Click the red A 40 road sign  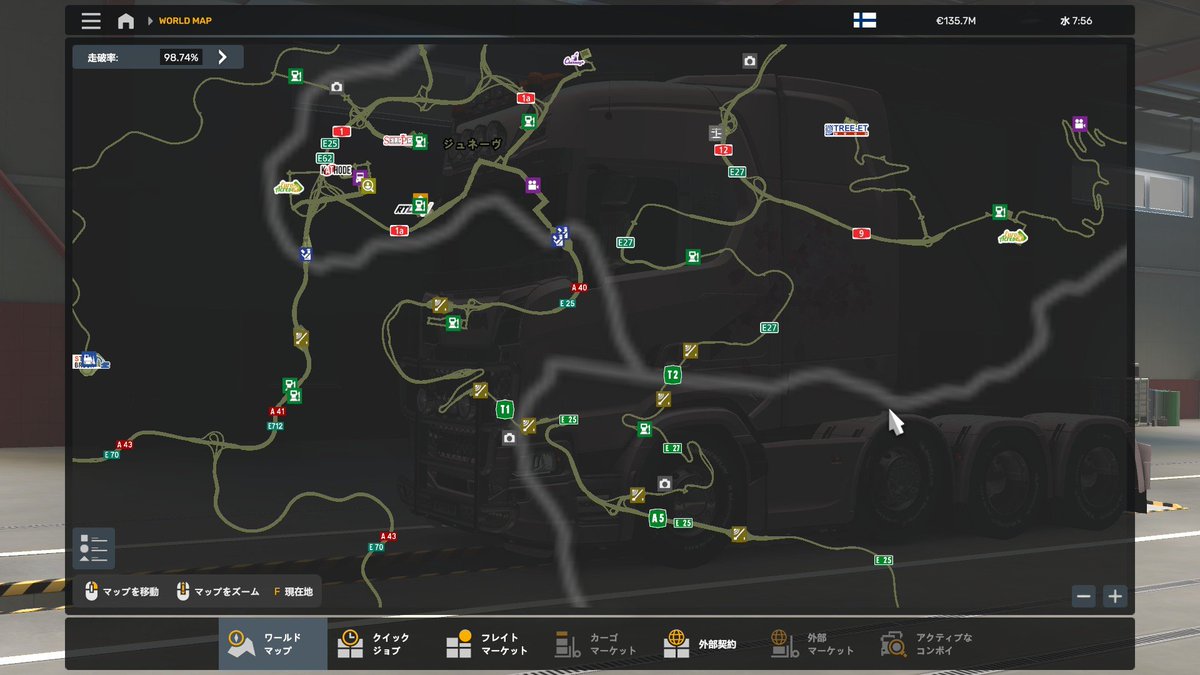(x=580, y=288)
